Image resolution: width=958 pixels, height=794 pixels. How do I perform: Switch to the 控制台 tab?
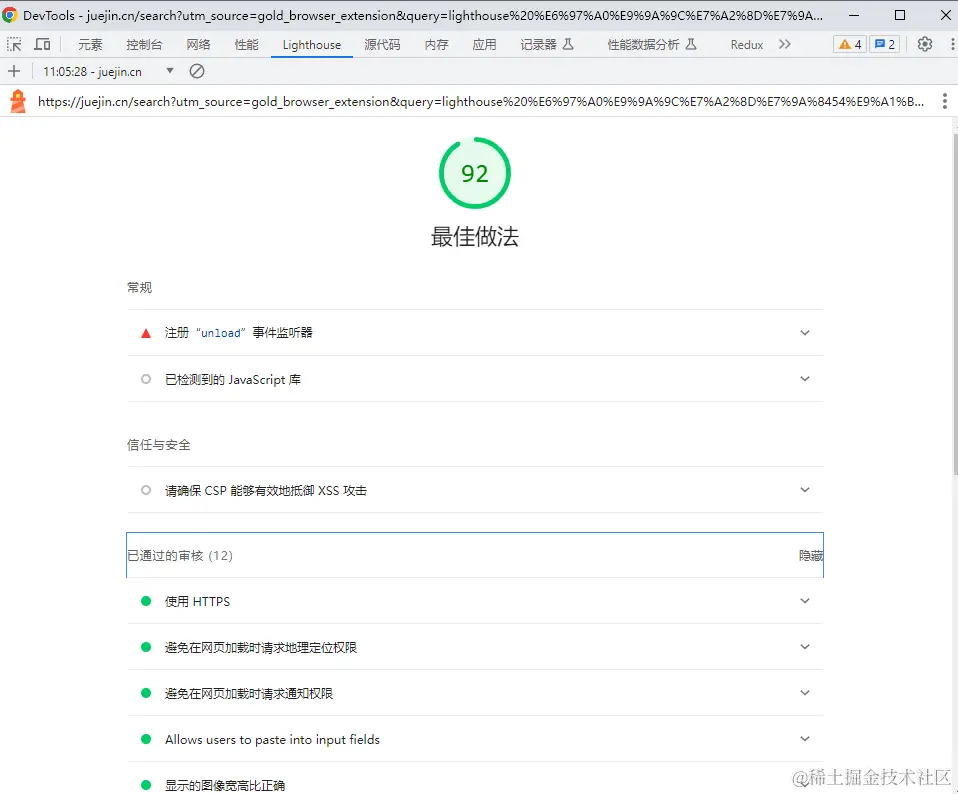click(x=144, y=45)
